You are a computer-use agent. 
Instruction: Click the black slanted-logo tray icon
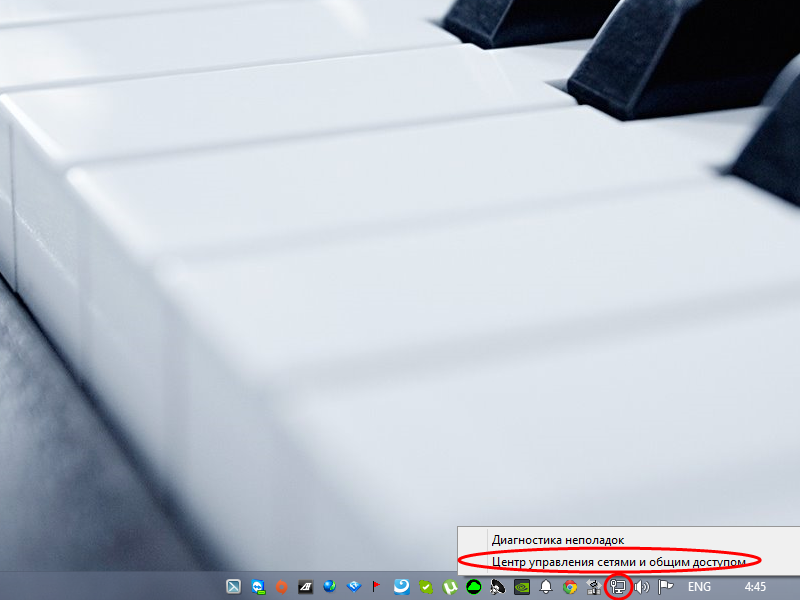coord(306,587)
